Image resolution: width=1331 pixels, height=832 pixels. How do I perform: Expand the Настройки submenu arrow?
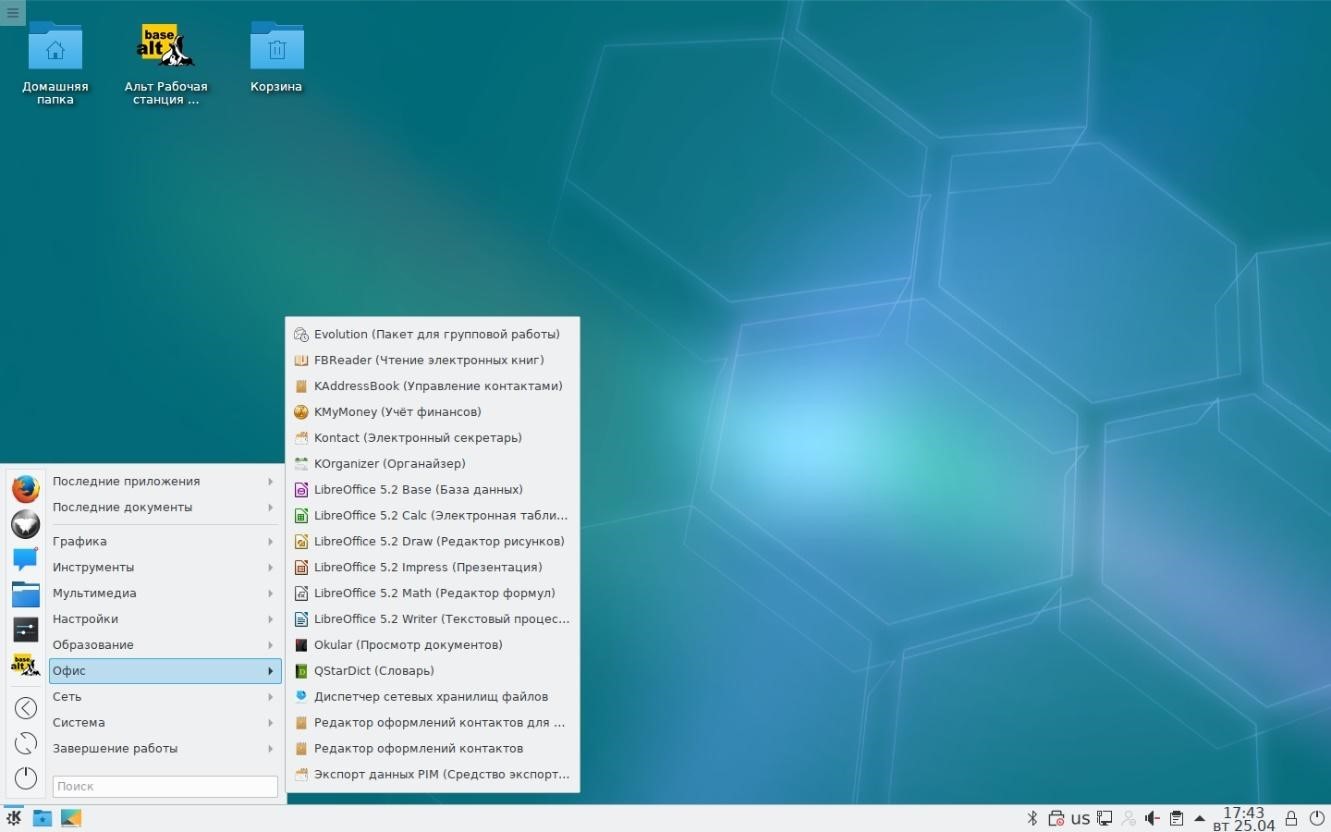pyautogui.click(x=271, y=619)
